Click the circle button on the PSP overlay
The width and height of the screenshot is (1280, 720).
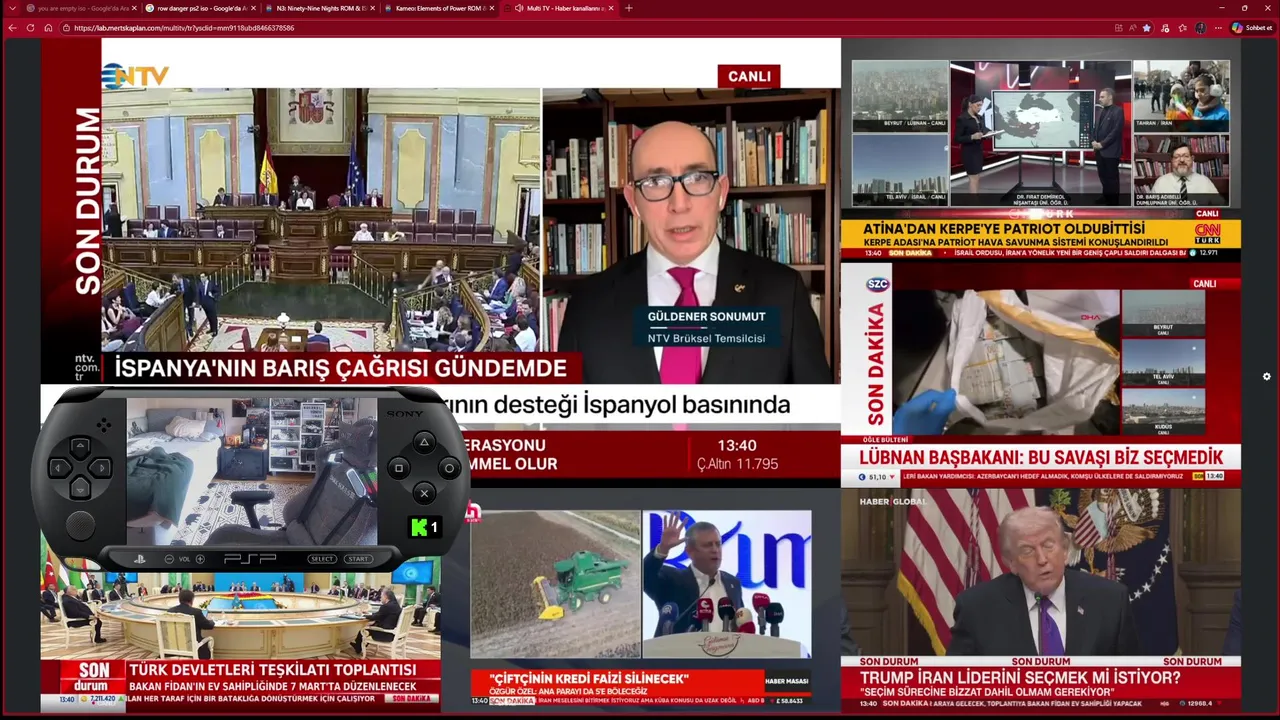click(449, 468)
